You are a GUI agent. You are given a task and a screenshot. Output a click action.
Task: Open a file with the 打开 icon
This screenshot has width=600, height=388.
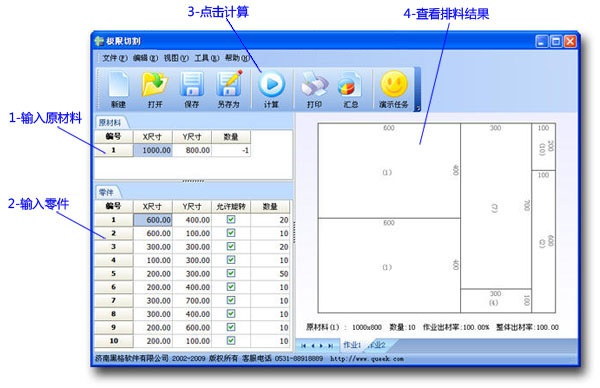coord(155,89)
